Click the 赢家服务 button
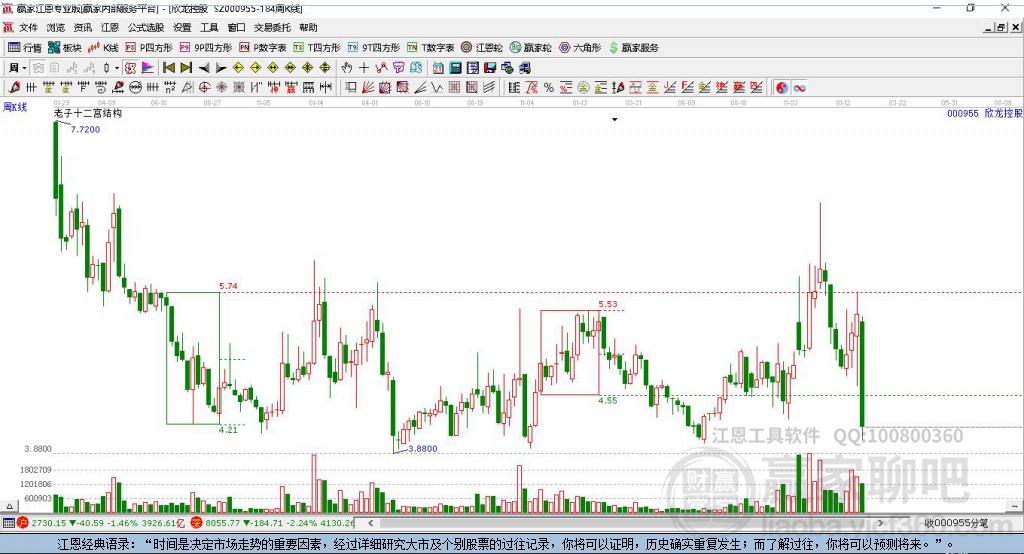 coord(633,48)
